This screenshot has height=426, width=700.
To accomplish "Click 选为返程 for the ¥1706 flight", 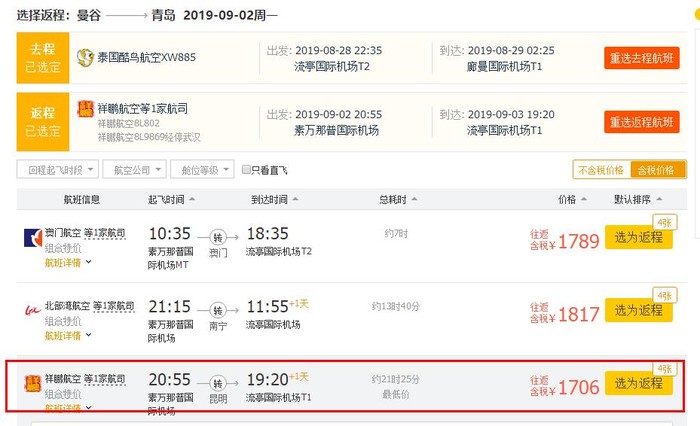I will [x=638, y=382].
